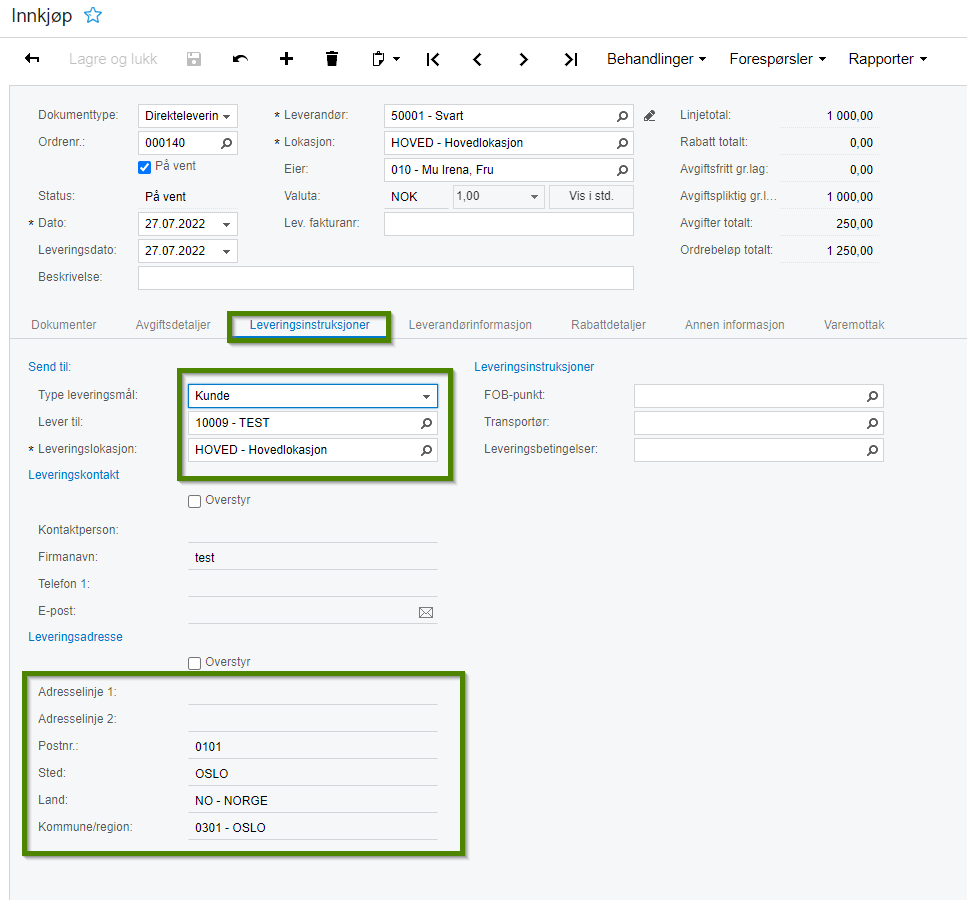
Task: Uncheck the På vent checkbox
Action: (x=144, y=167)
